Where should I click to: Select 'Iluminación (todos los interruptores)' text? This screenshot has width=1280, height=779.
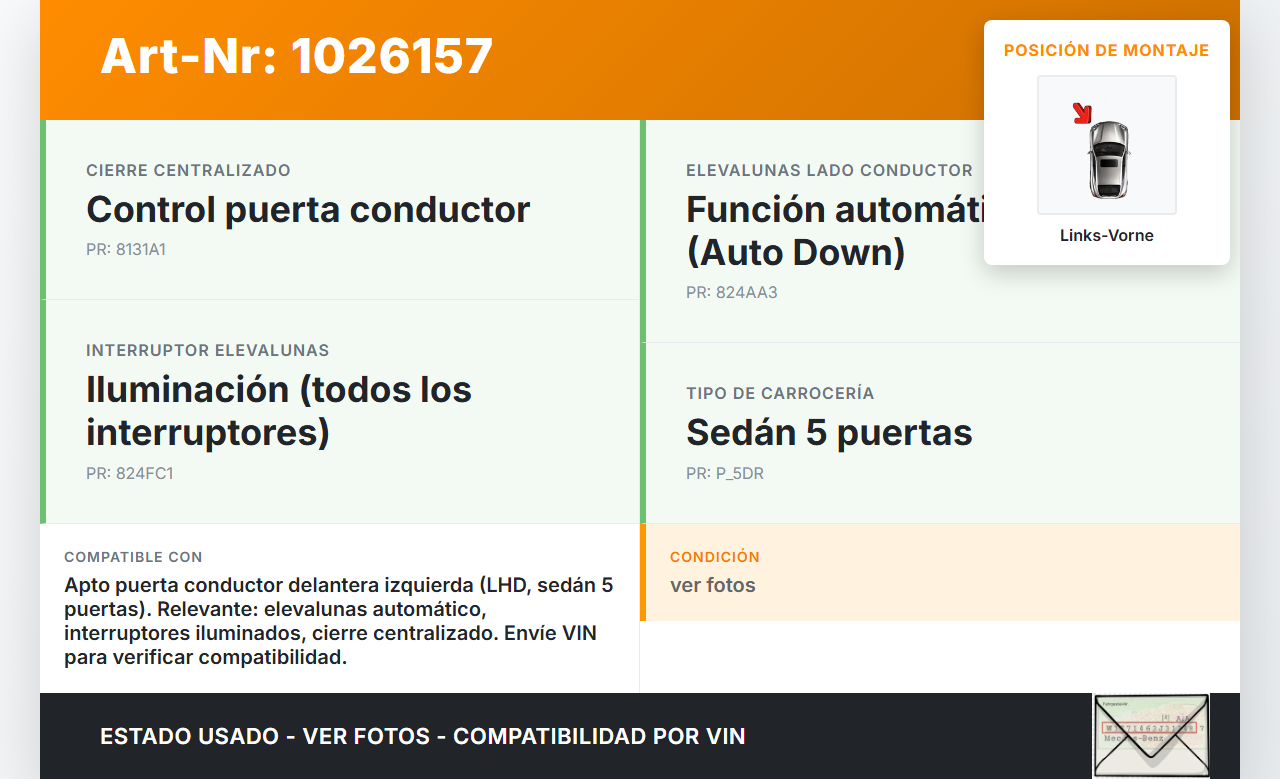point(279,411)
